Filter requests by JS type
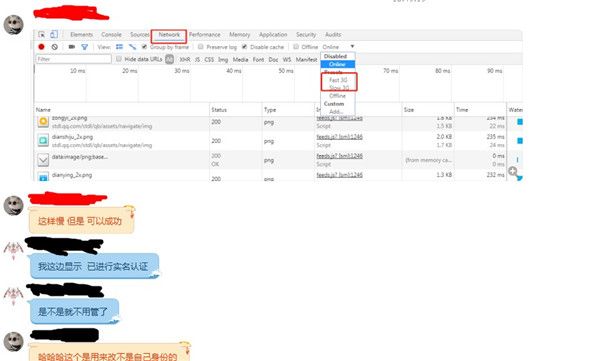The width and height of the screenshot is (600, 361). [197, 59]
